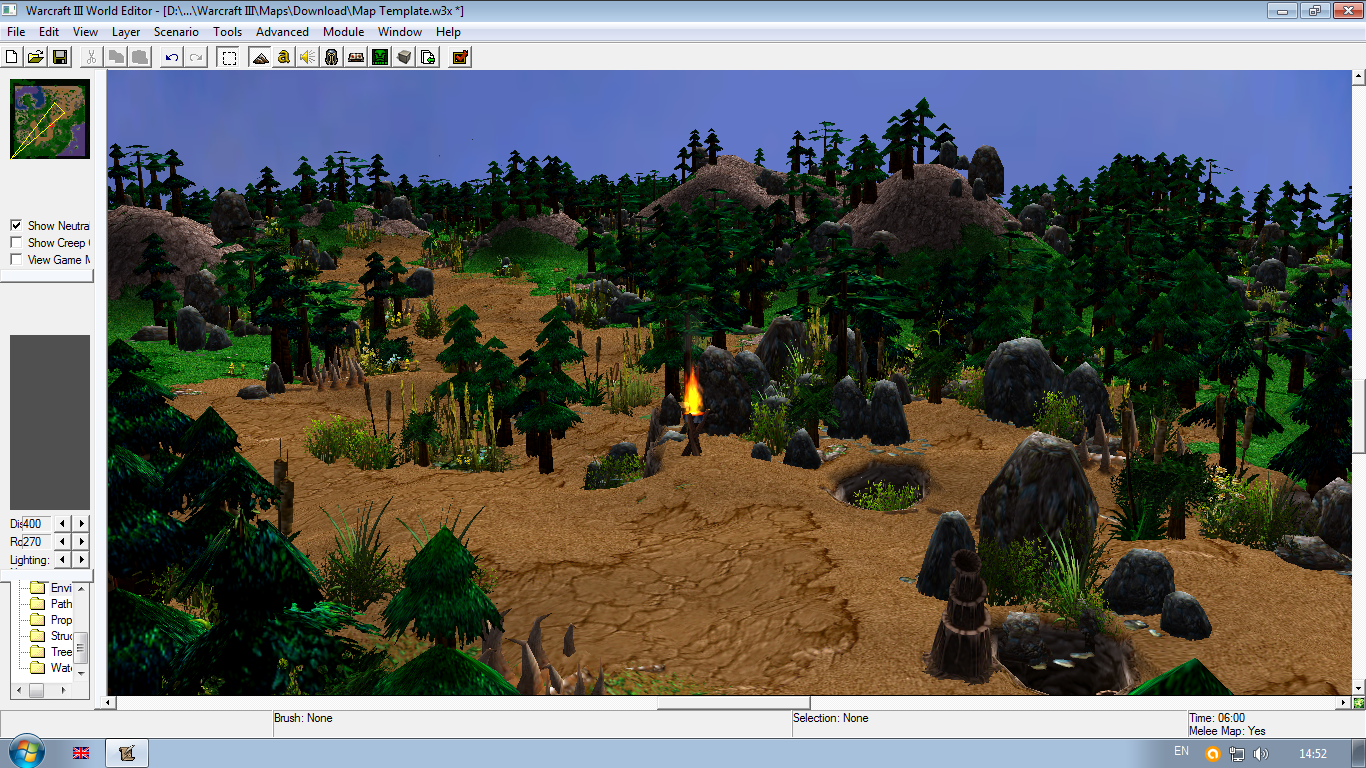Screen dimensions: 1366x768
Task: Enable the Show Creep checkbox
Action: point(16,243)
